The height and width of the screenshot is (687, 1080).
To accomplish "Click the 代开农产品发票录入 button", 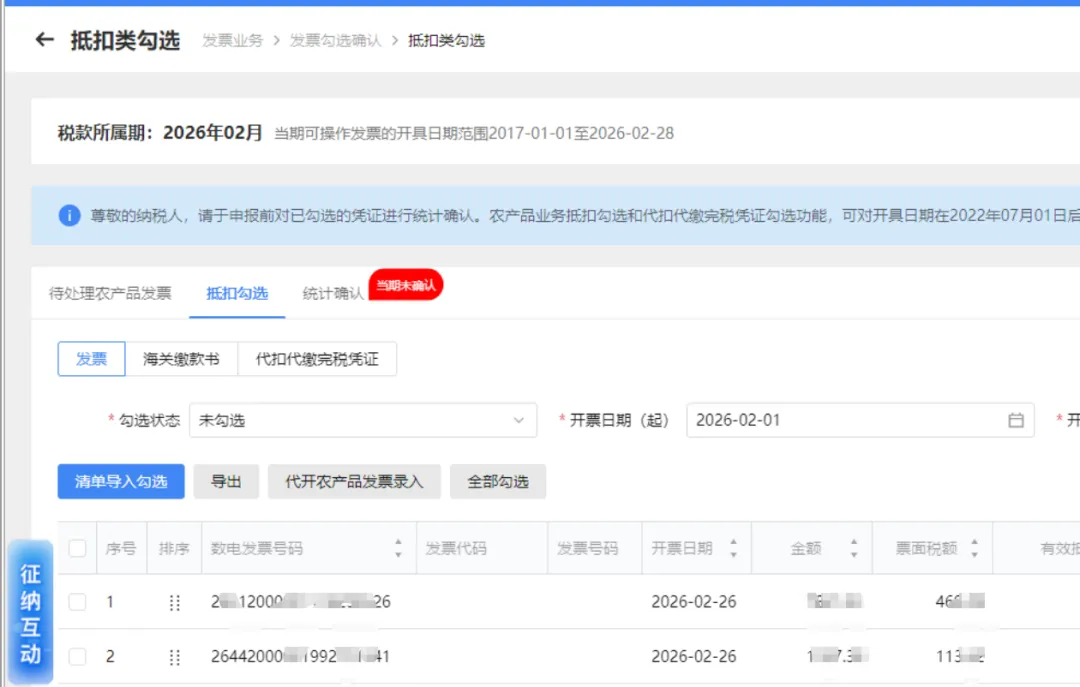I will [x=354, y=482].
